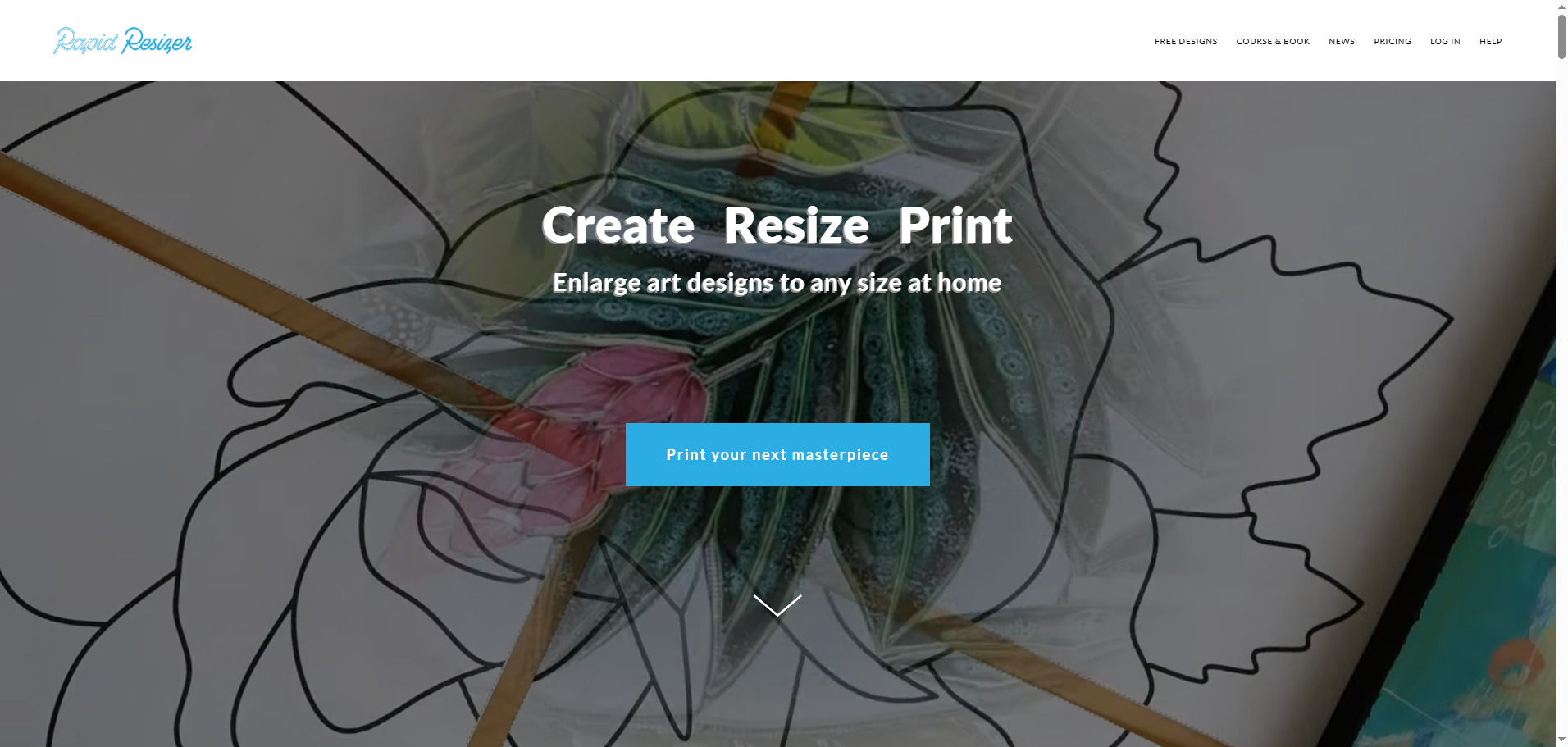Click the Enlarge art designs subtitle
The height and width of the screenshot is (747, 1568).
(777, 283)
